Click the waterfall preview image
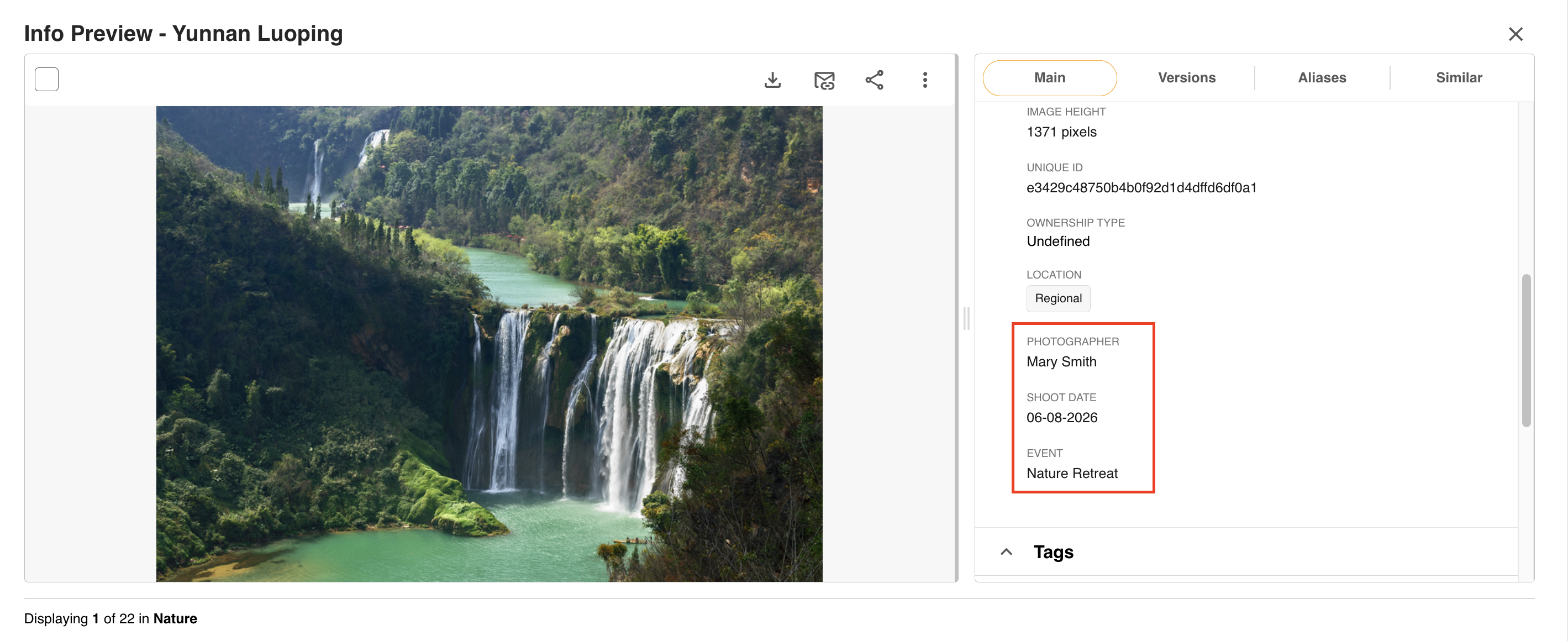Screen dimensions: 1568x641 [489, 343]
